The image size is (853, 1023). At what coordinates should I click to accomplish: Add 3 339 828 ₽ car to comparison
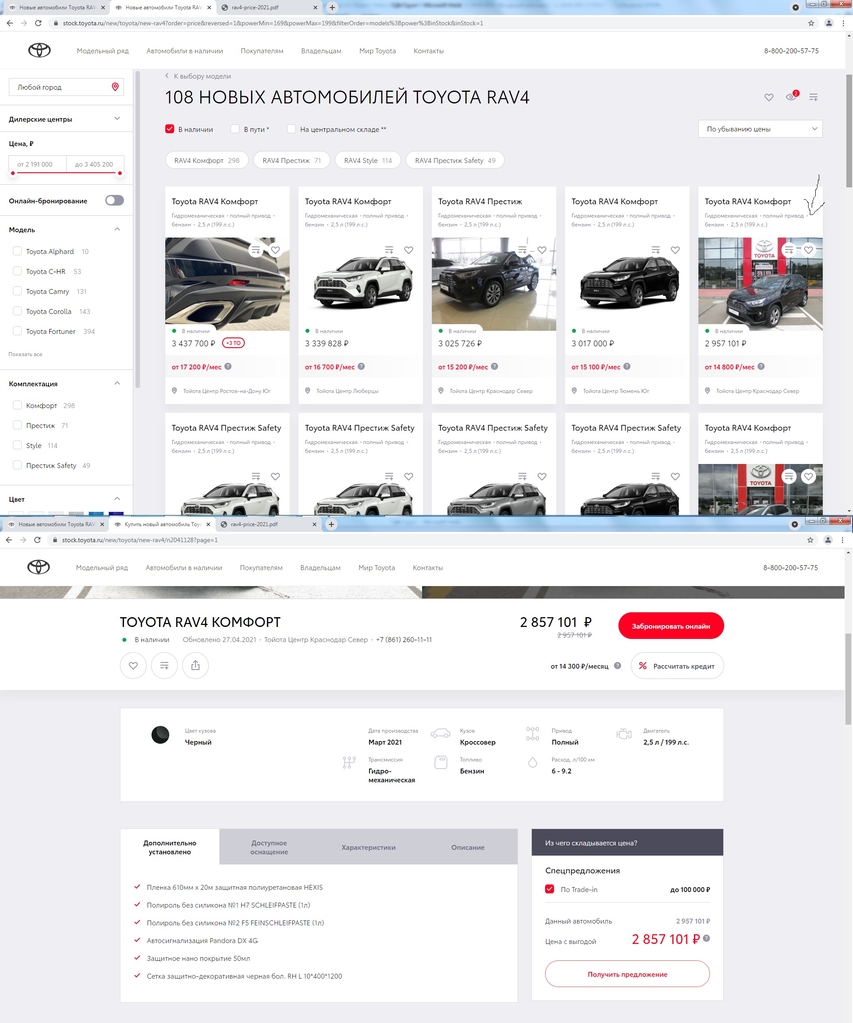389,250
